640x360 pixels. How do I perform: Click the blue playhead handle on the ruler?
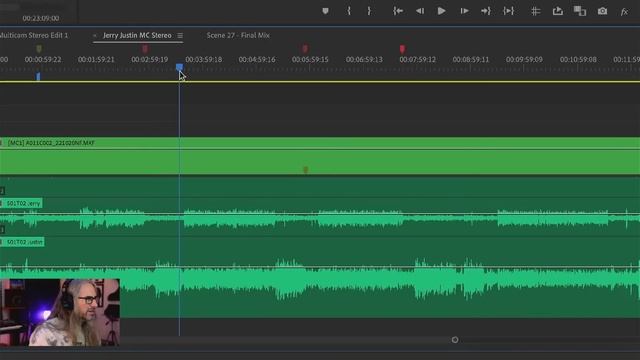179,67
